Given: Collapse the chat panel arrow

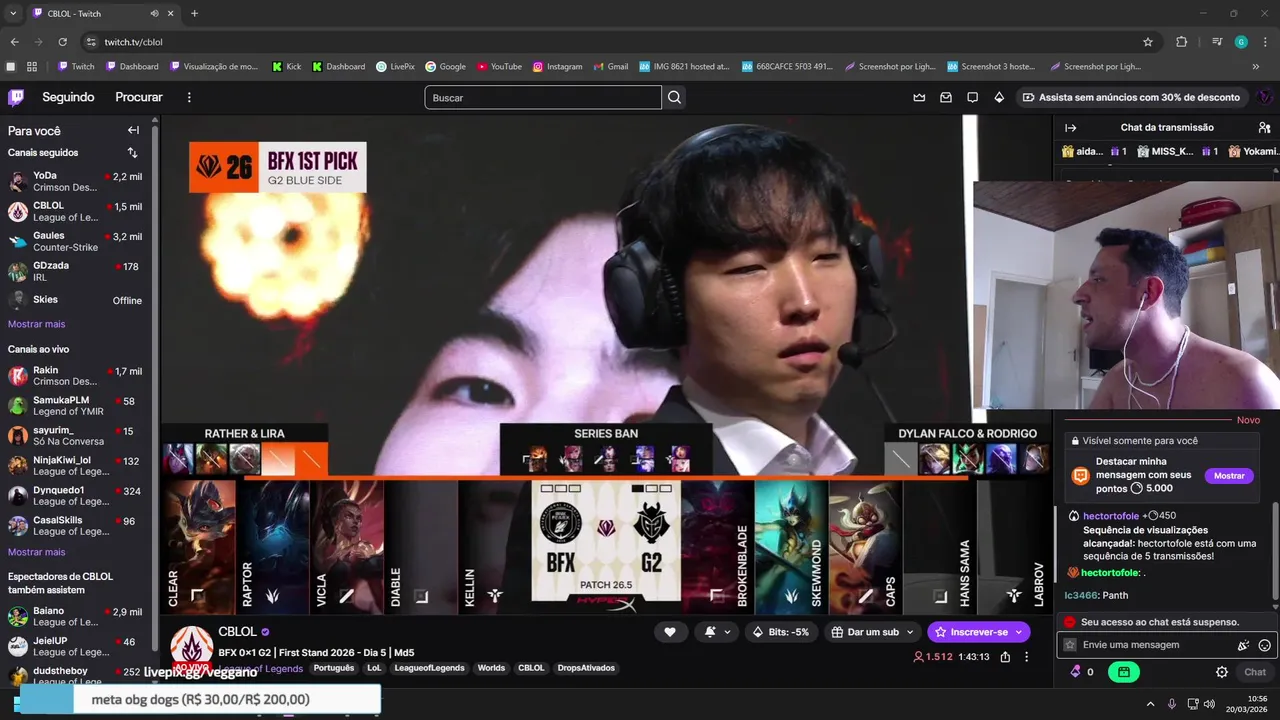Looking at the screenshot, I should [x=1070, y=128].
